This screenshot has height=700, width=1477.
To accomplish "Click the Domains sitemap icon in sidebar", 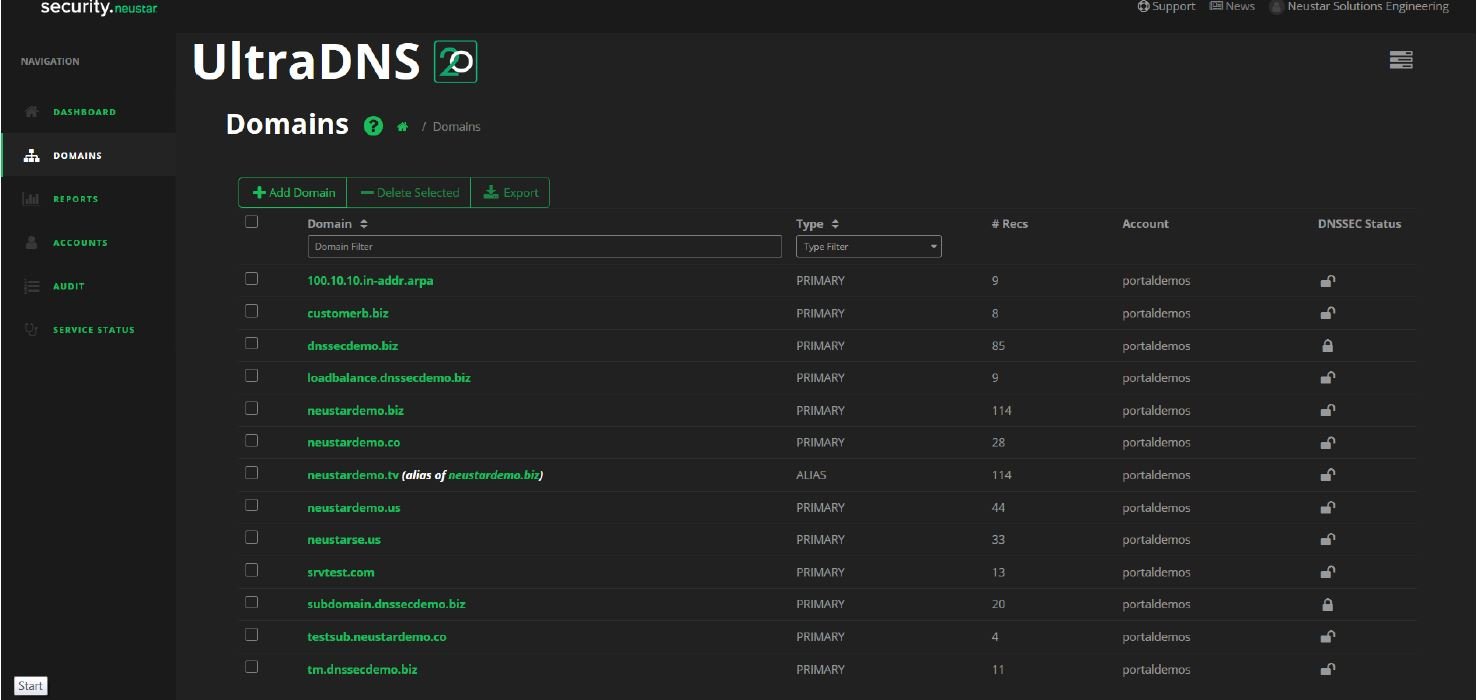I will pos(31,156).
